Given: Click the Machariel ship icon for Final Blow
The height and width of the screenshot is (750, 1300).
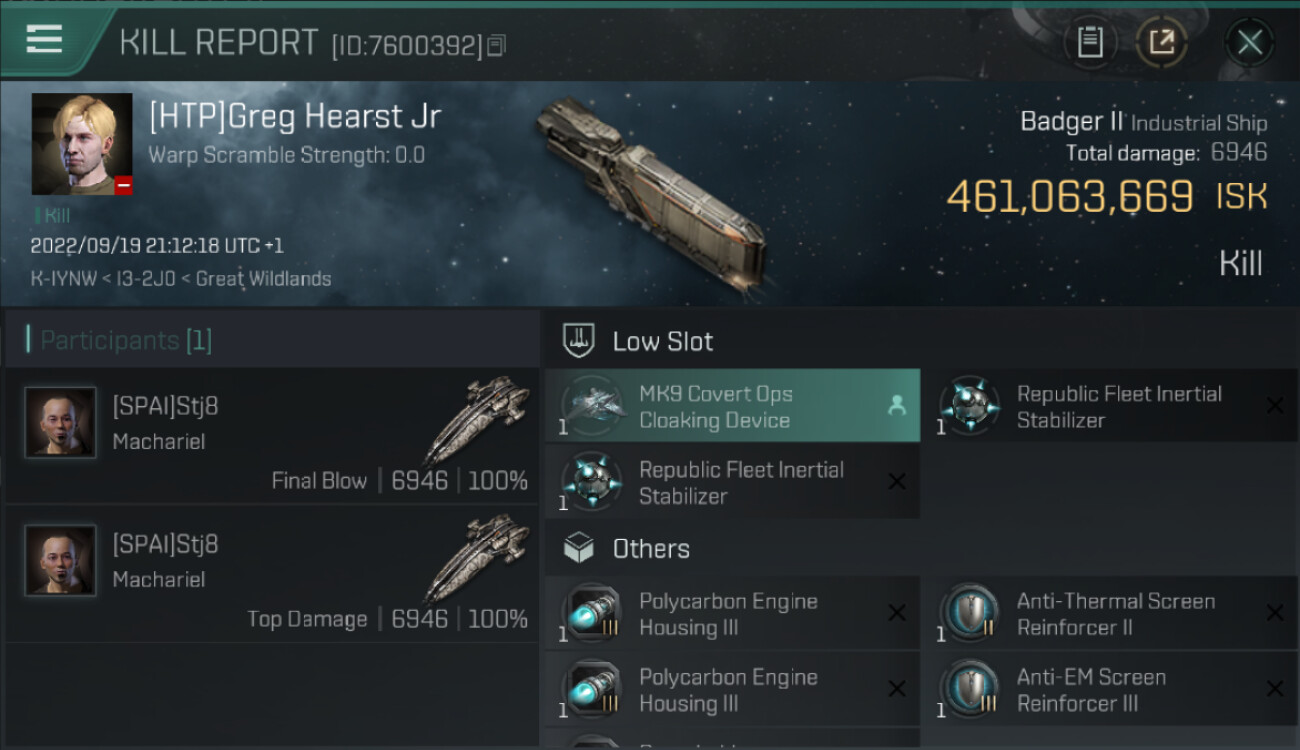Looking at the screenshot, I should pos(477,420).
